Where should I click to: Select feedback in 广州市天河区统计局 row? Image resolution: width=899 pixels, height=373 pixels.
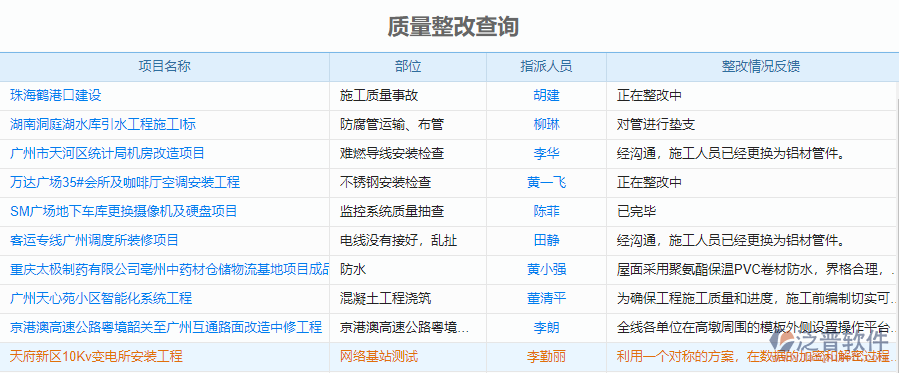pyautogui.click(x=732, y=153)
